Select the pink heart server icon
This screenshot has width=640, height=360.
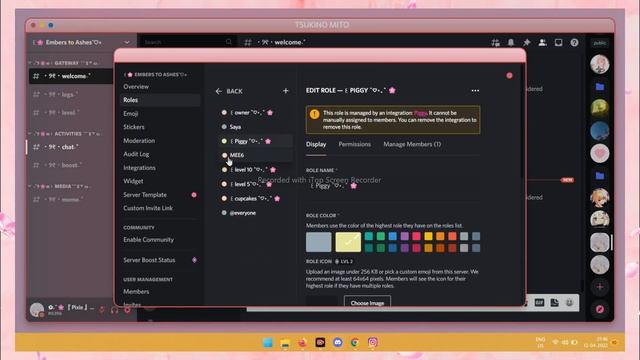600,153
